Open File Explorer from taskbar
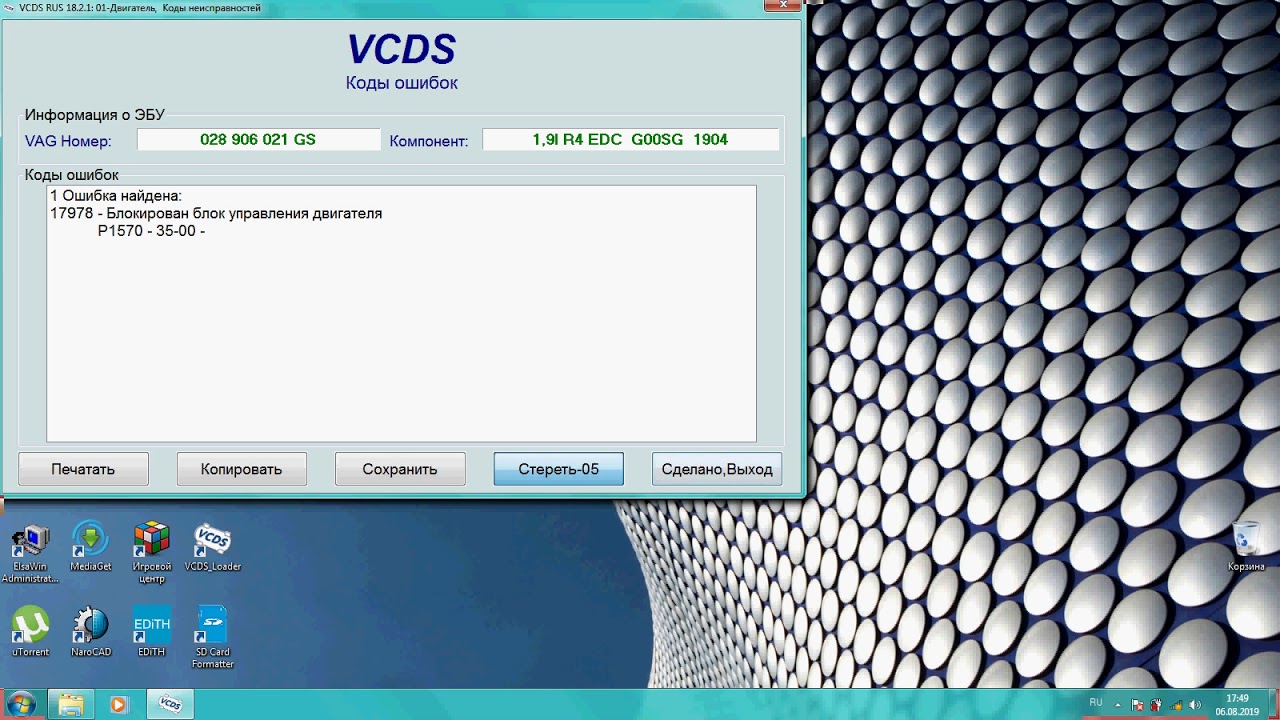 click(71, 705)
